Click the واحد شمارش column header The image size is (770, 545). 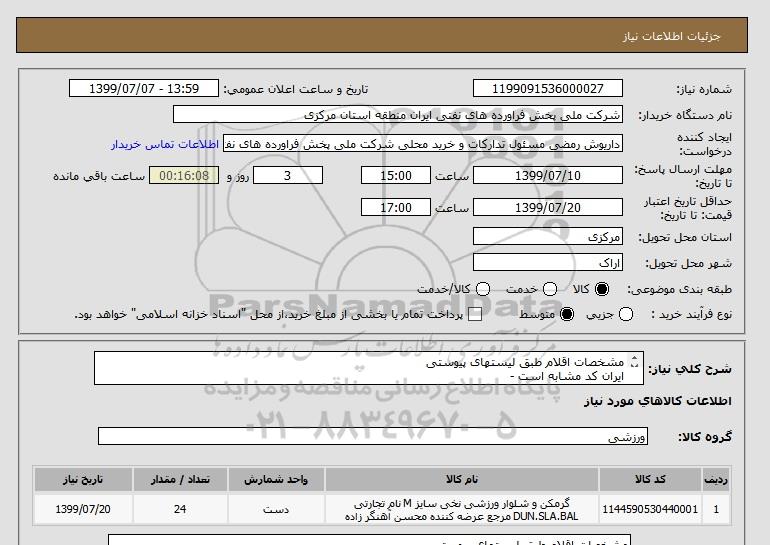[x=276, y=479]
